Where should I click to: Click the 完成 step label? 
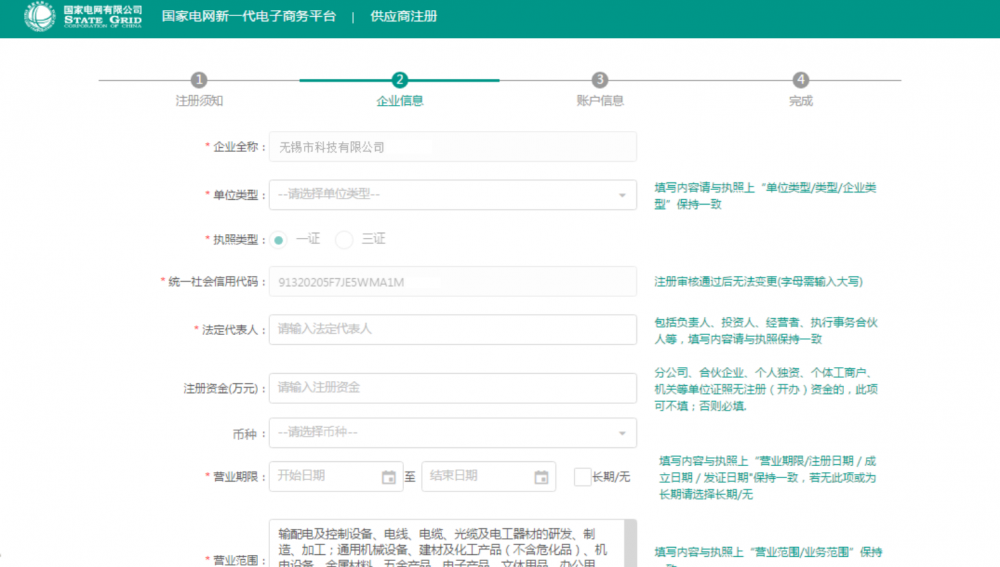[800, 101]
